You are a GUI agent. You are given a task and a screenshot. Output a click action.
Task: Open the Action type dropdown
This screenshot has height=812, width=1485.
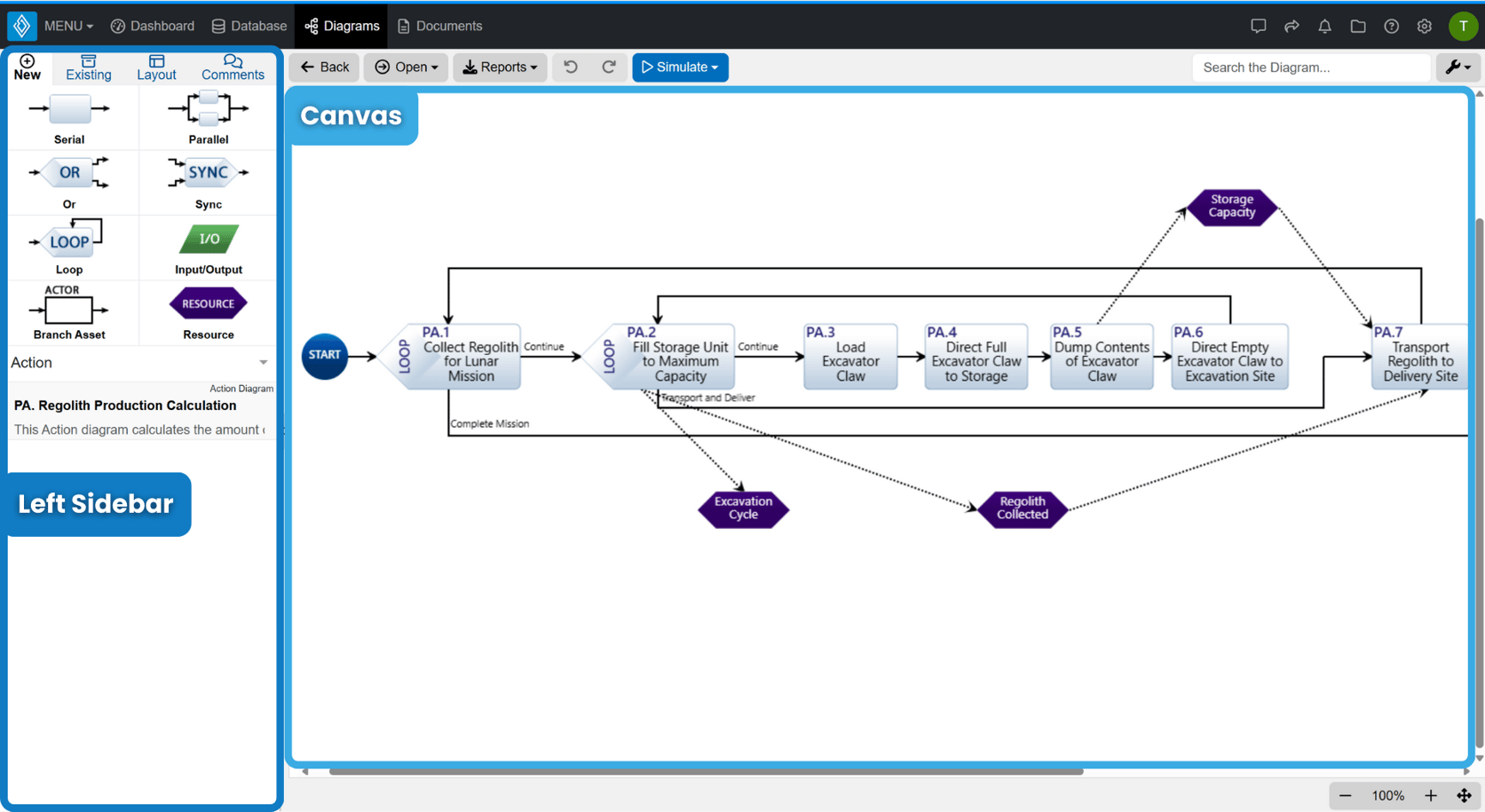click(140, 362)
